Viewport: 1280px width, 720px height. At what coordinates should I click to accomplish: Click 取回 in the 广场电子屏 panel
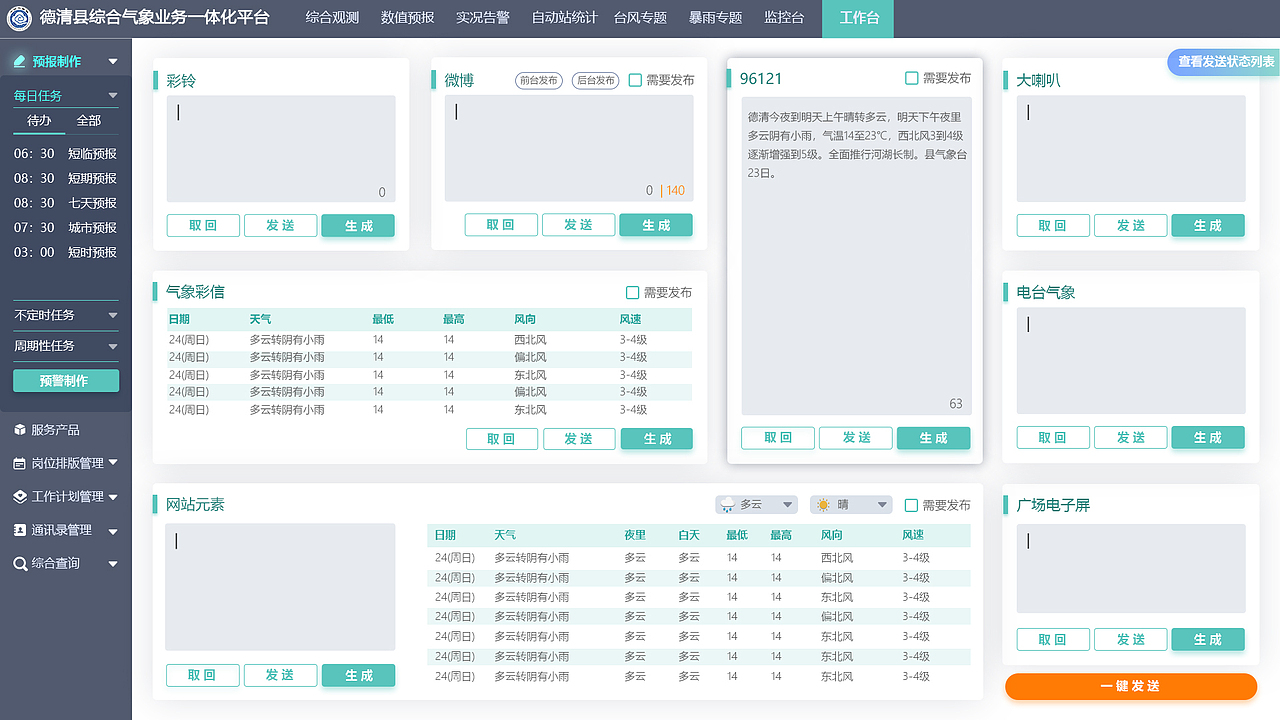1053,640
